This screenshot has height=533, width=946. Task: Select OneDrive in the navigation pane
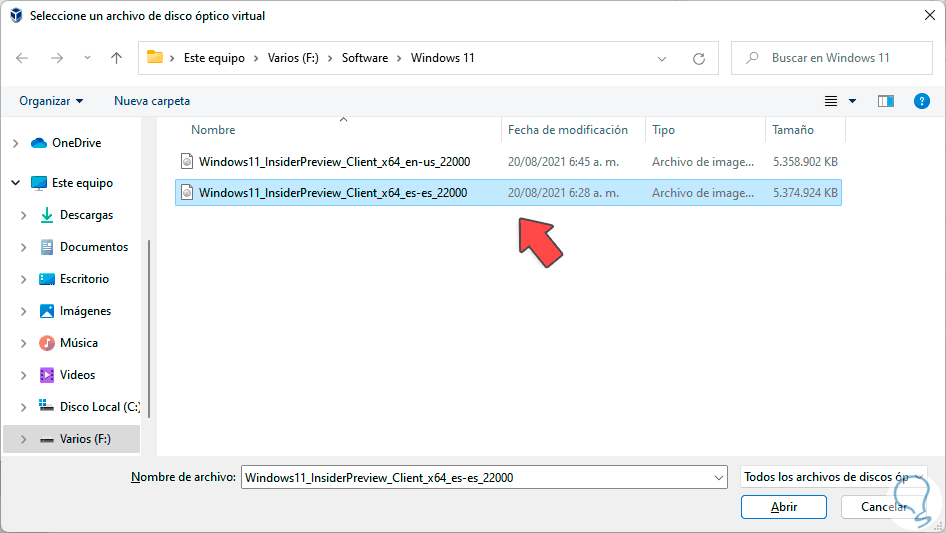(77, 143)
